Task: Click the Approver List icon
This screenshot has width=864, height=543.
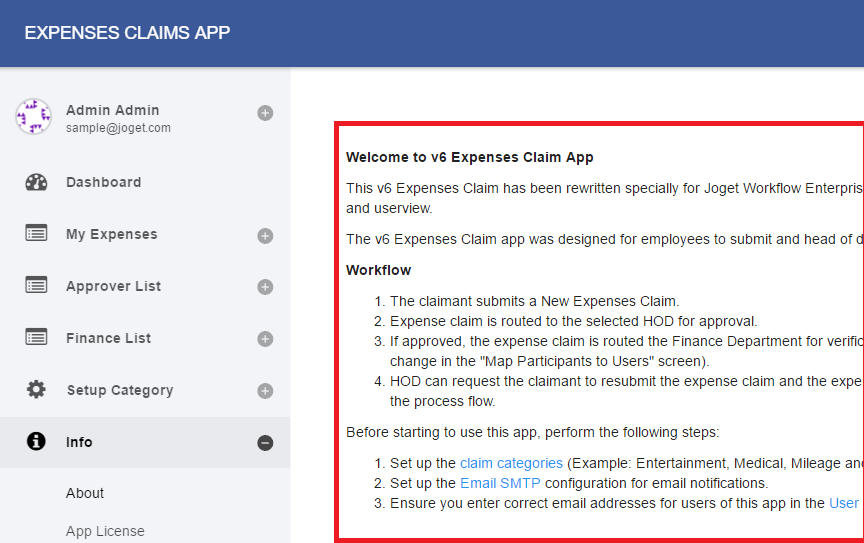Action: (36, 286)
